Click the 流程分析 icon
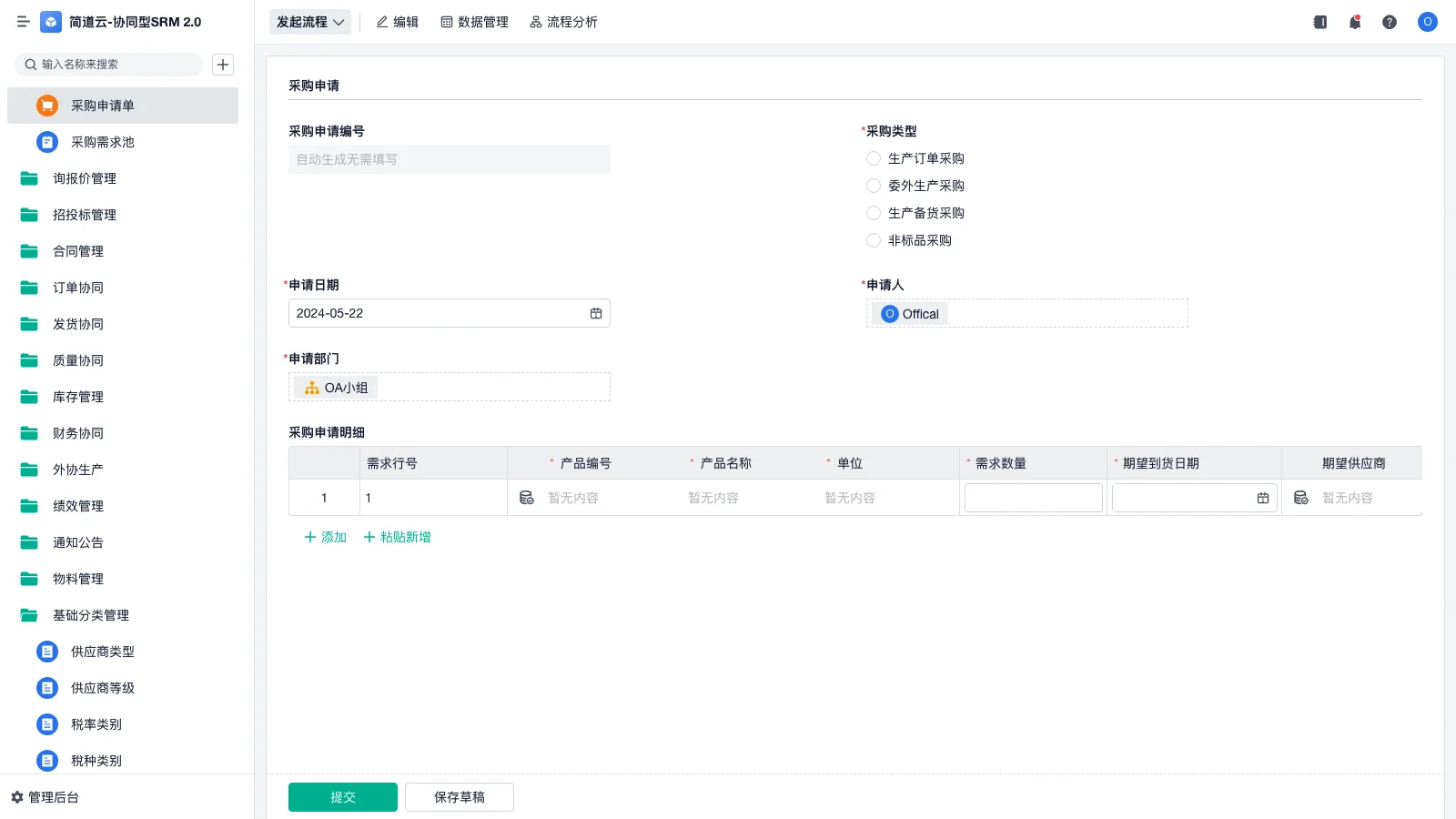Image resolution: width=1456 pixels, height=819 pixels. [536, 22]
